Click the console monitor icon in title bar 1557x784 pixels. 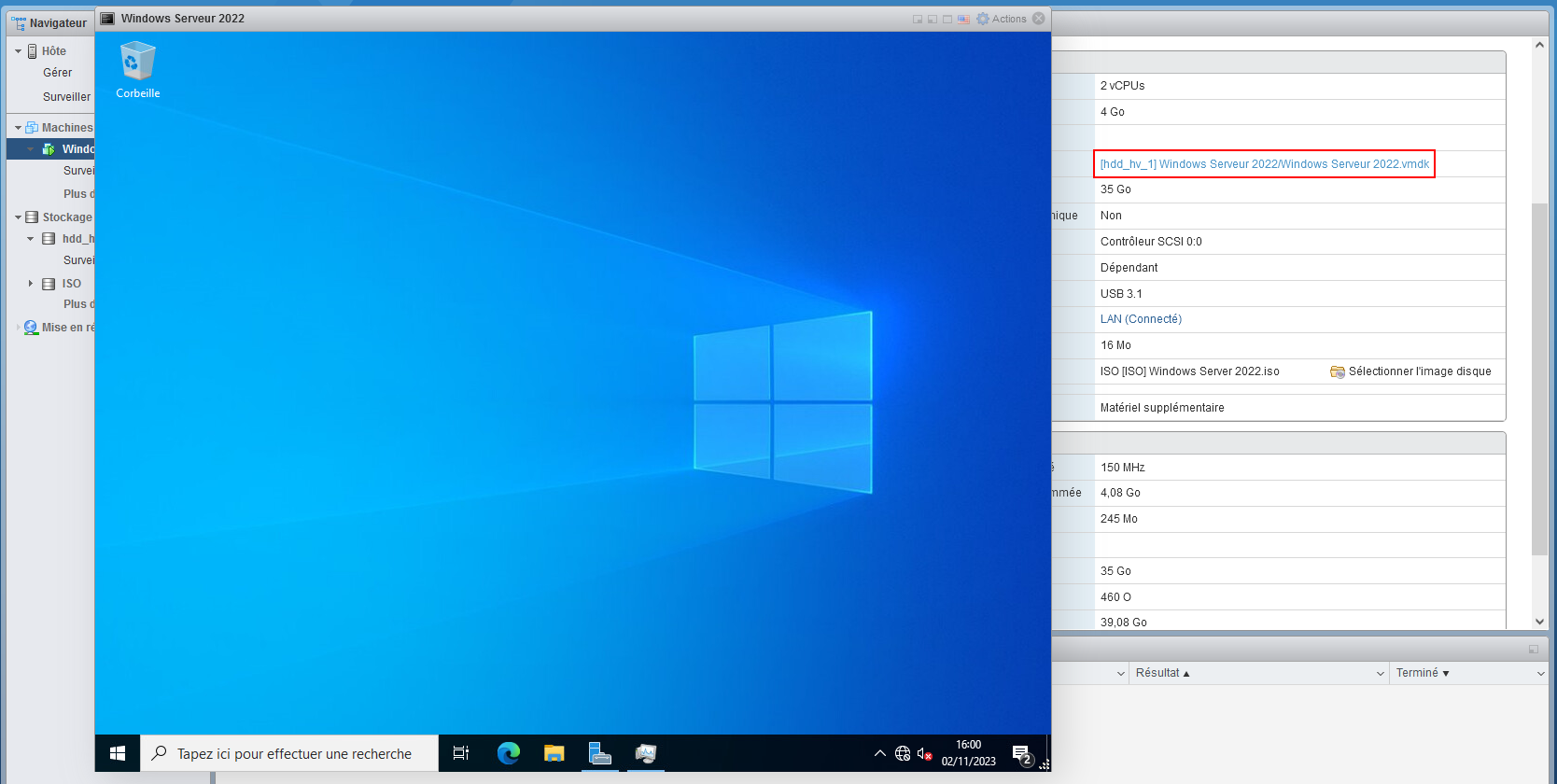pyautogui.click(x=107, y=19)
